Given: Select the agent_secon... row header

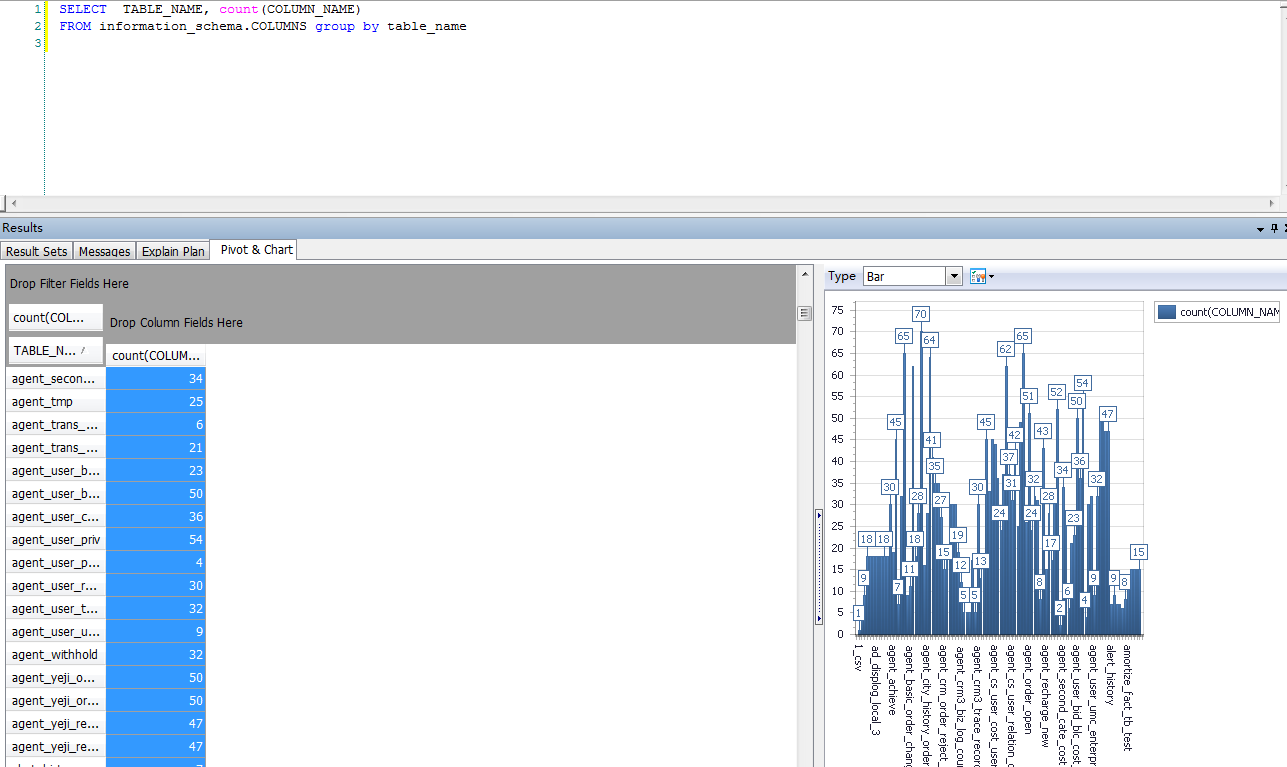Looking at the screenshot, I should click(56, 379).
